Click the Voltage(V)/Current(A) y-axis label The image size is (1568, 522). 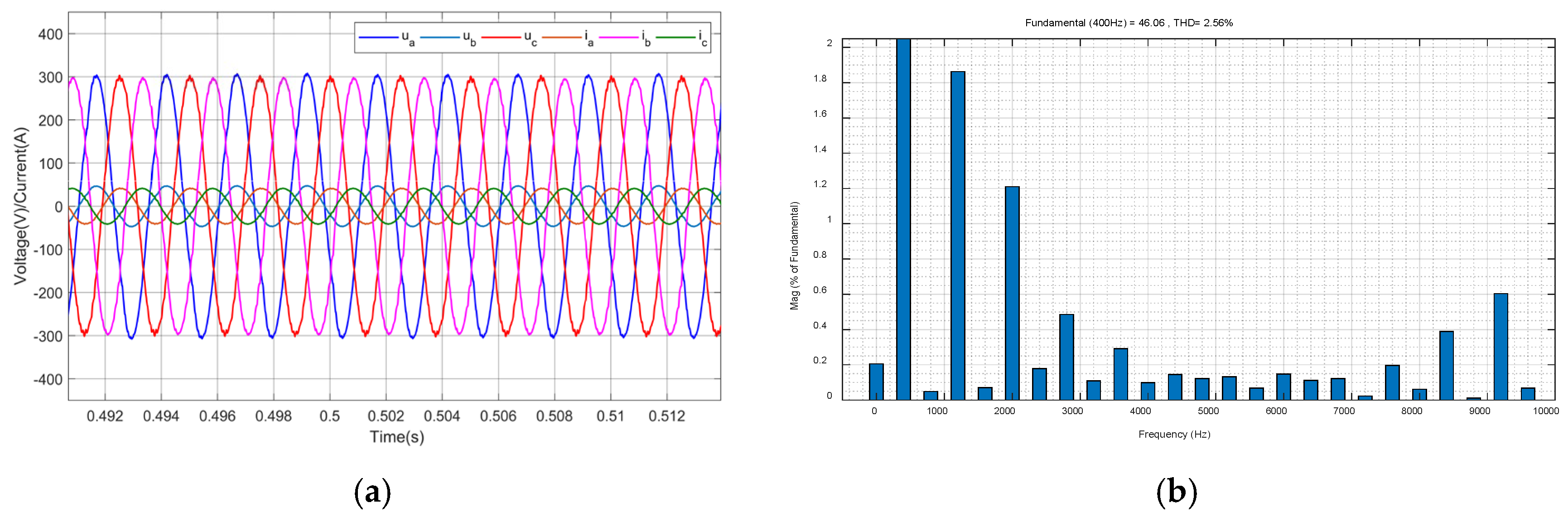(21, 206)
